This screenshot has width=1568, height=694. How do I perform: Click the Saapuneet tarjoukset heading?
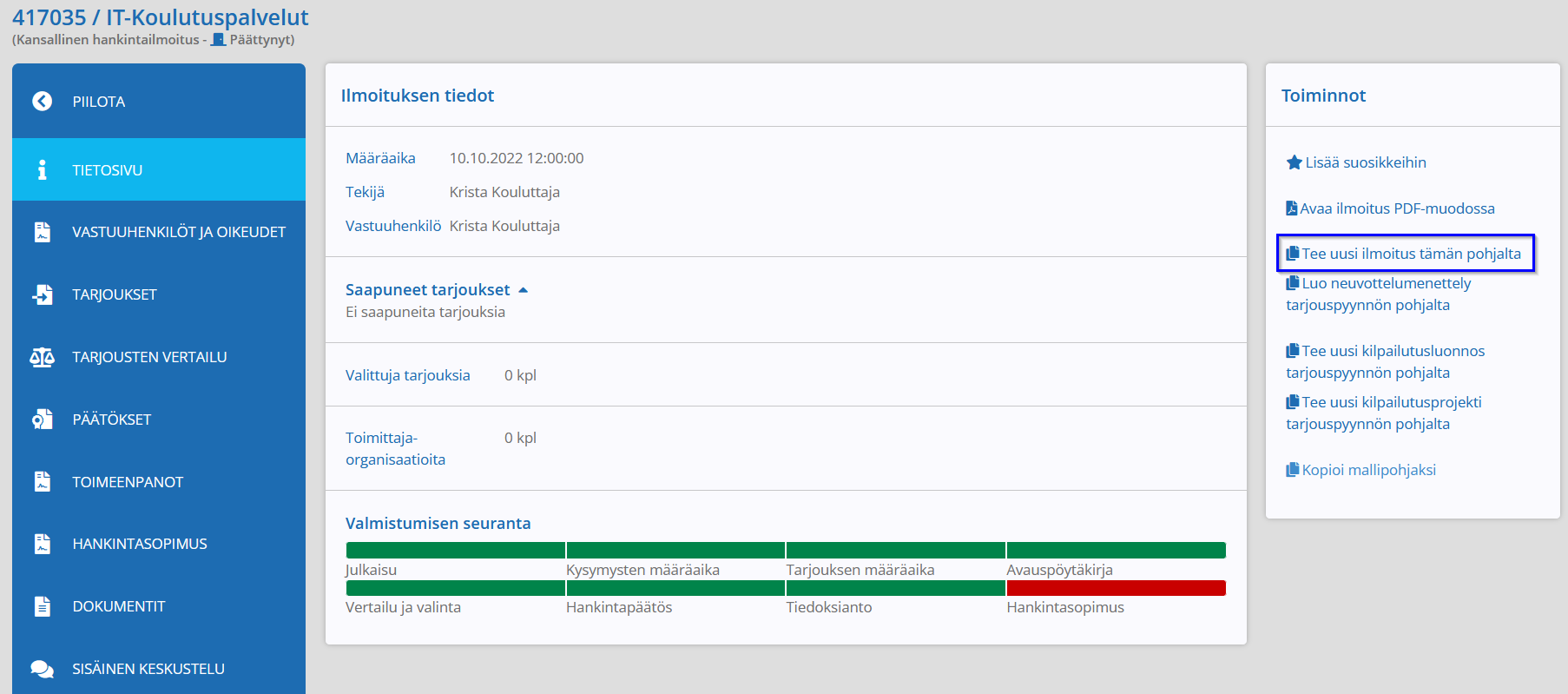pos(427,290)
